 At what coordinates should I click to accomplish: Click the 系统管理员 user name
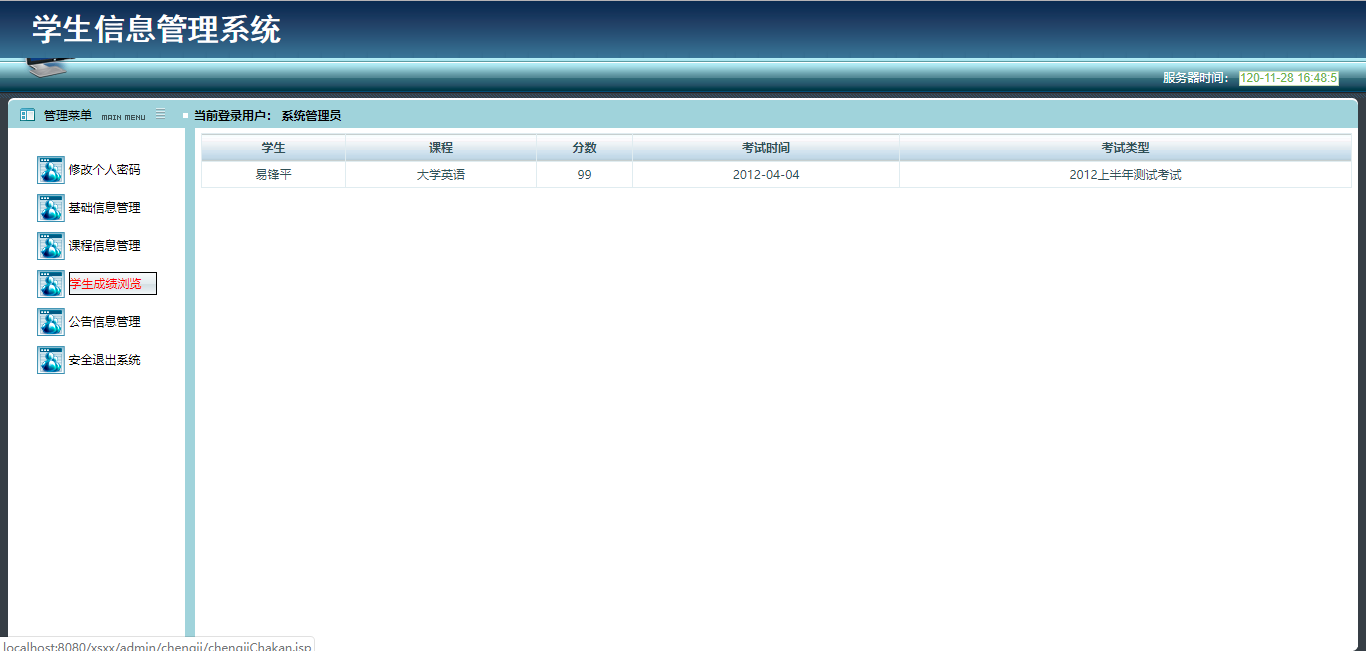click(311, 116)
